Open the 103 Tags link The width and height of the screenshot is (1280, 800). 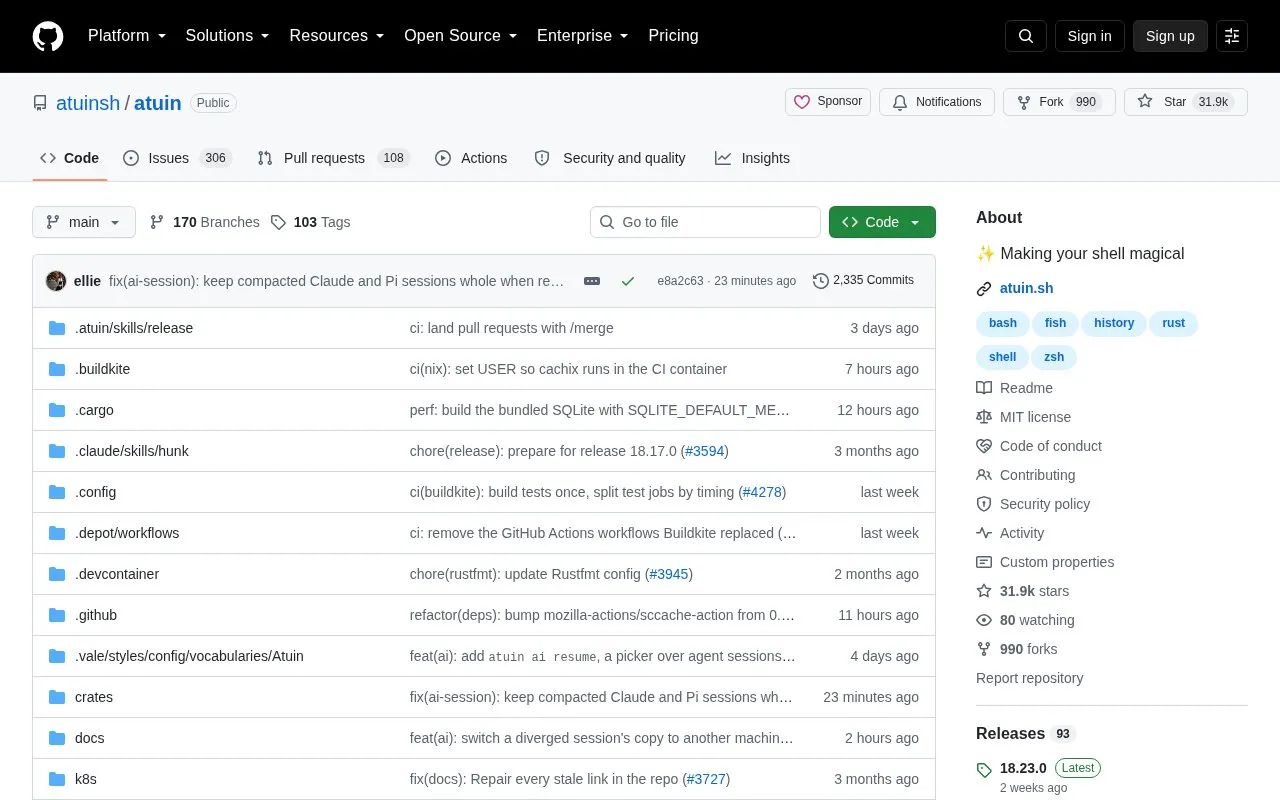click(x=310, y=222)
